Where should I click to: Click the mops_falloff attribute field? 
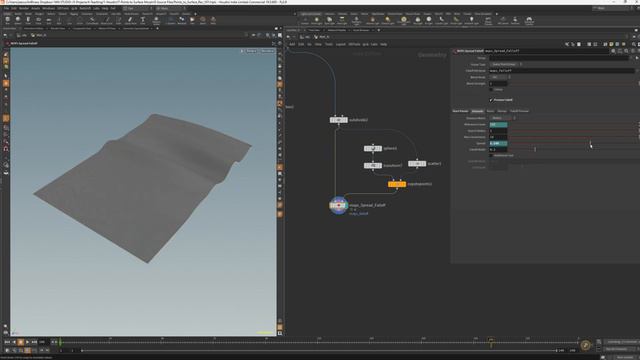tap(562, 71)
